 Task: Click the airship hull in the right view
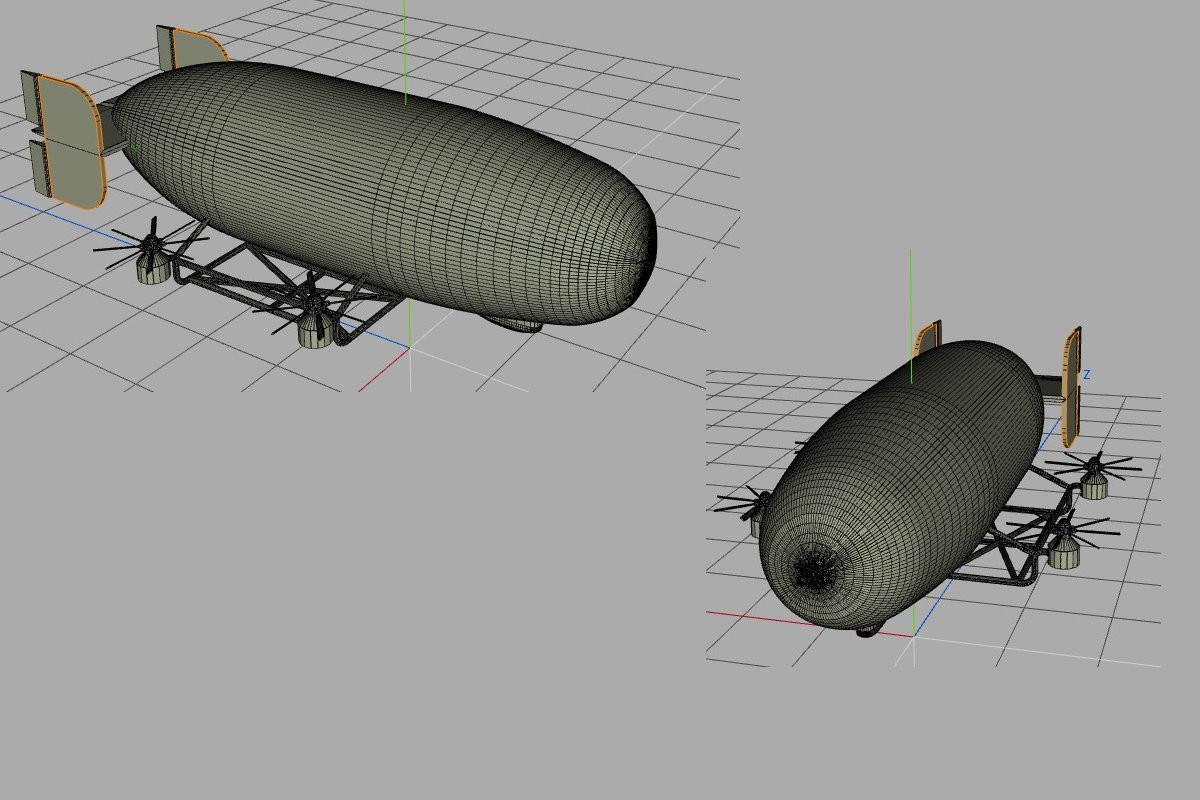pyautogui.click(x=900, y=490)
